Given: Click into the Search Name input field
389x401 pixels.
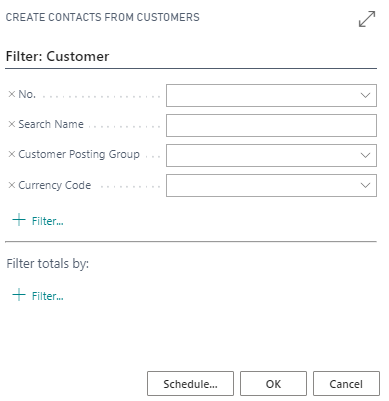Looking at the screenshot, I should tap(271, 125).
